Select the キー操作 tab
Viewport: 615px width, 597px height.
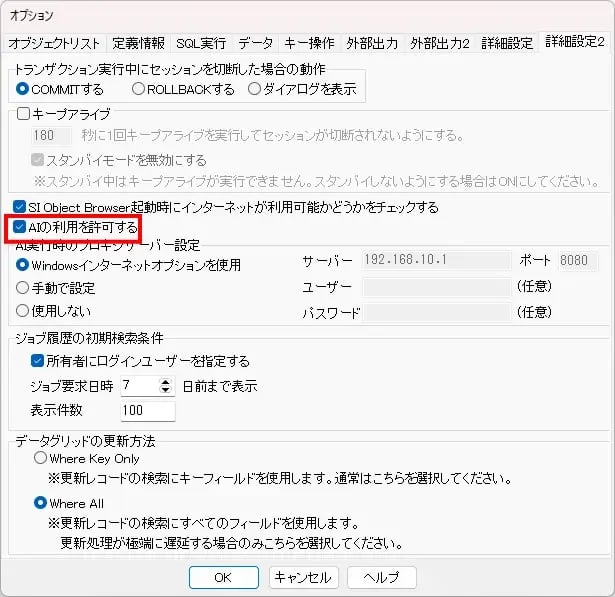pos(309,43)
